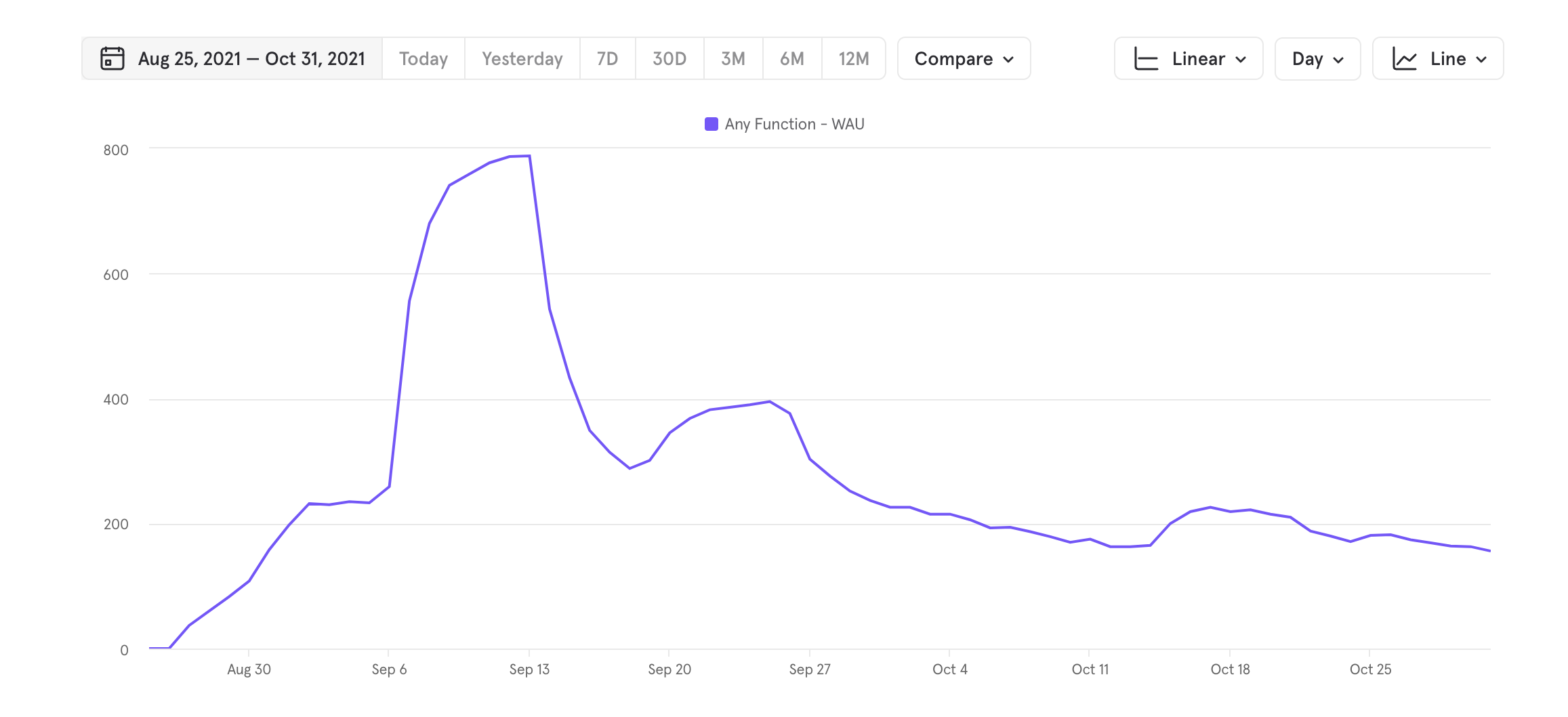Click the Sep 27 x-axis date label
This screenshot has width=1568, height=717.
tap(809, 670)
